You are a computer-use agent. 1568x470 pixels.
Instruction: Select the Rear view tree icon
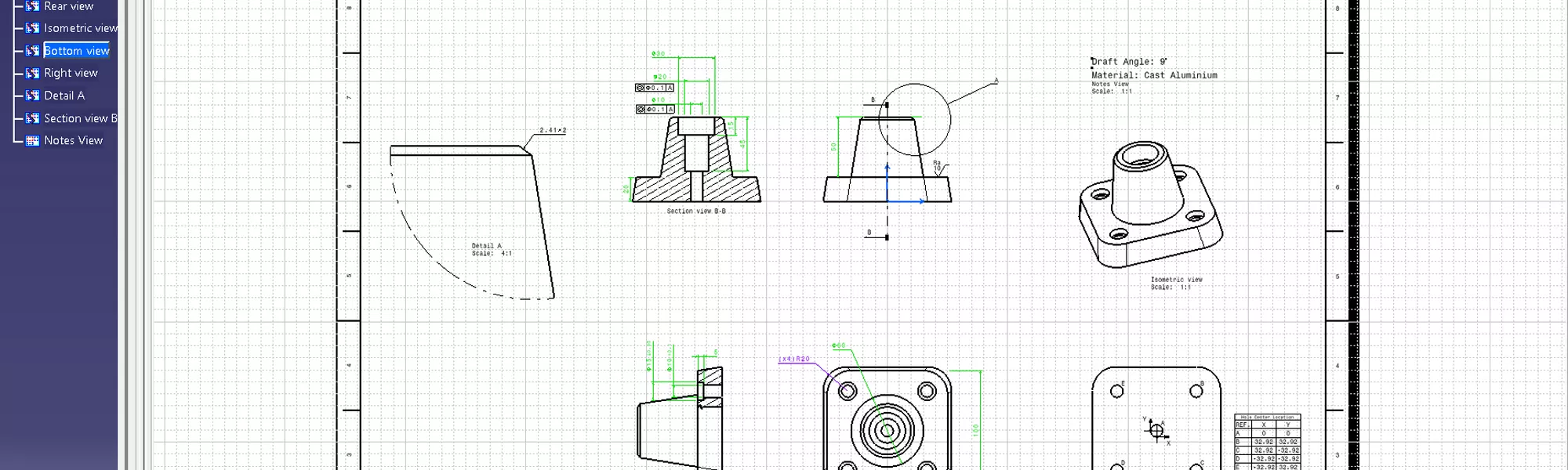[32, 6]
